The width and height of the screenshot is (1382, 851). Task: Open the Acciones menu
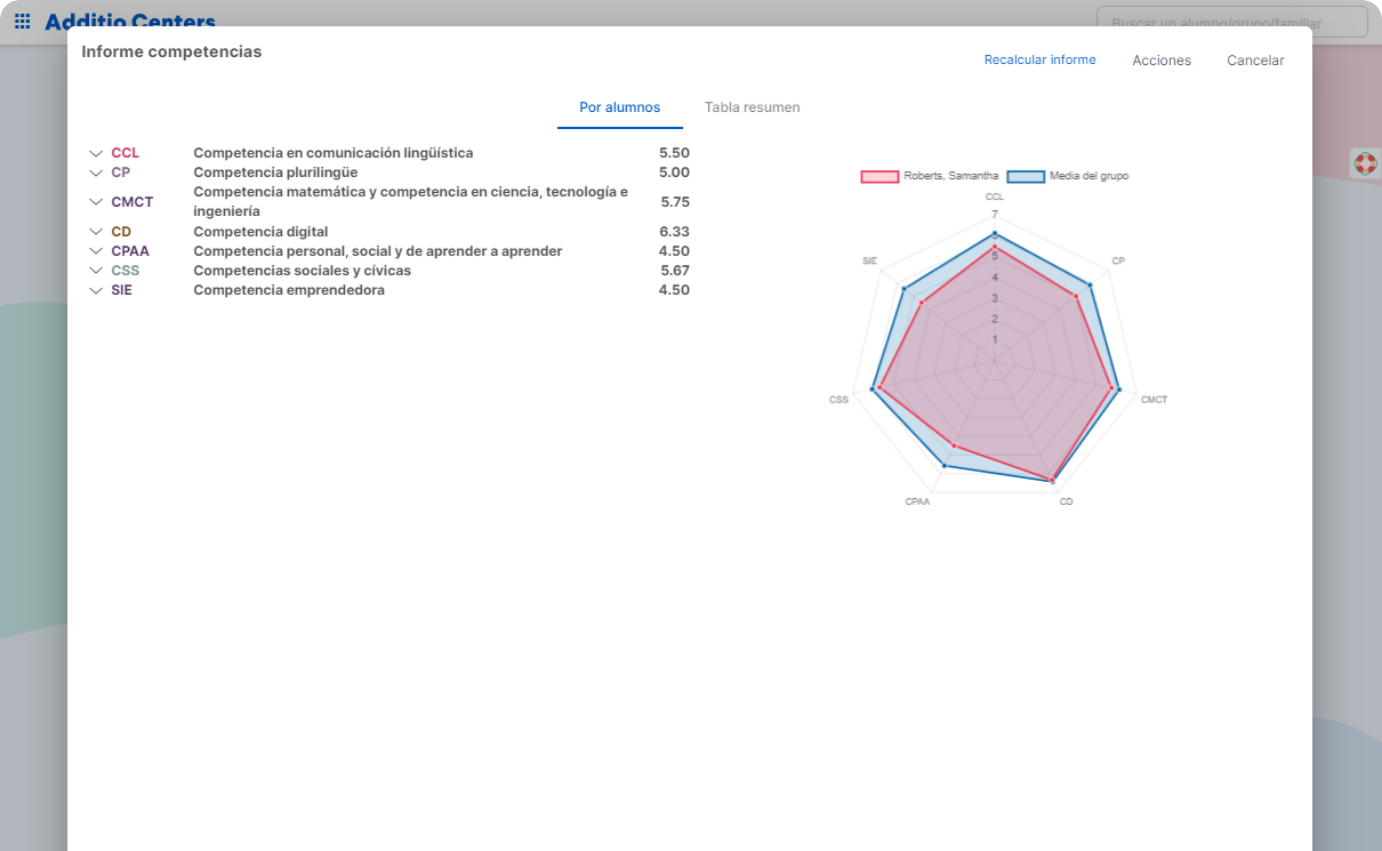click(1161, 60)
